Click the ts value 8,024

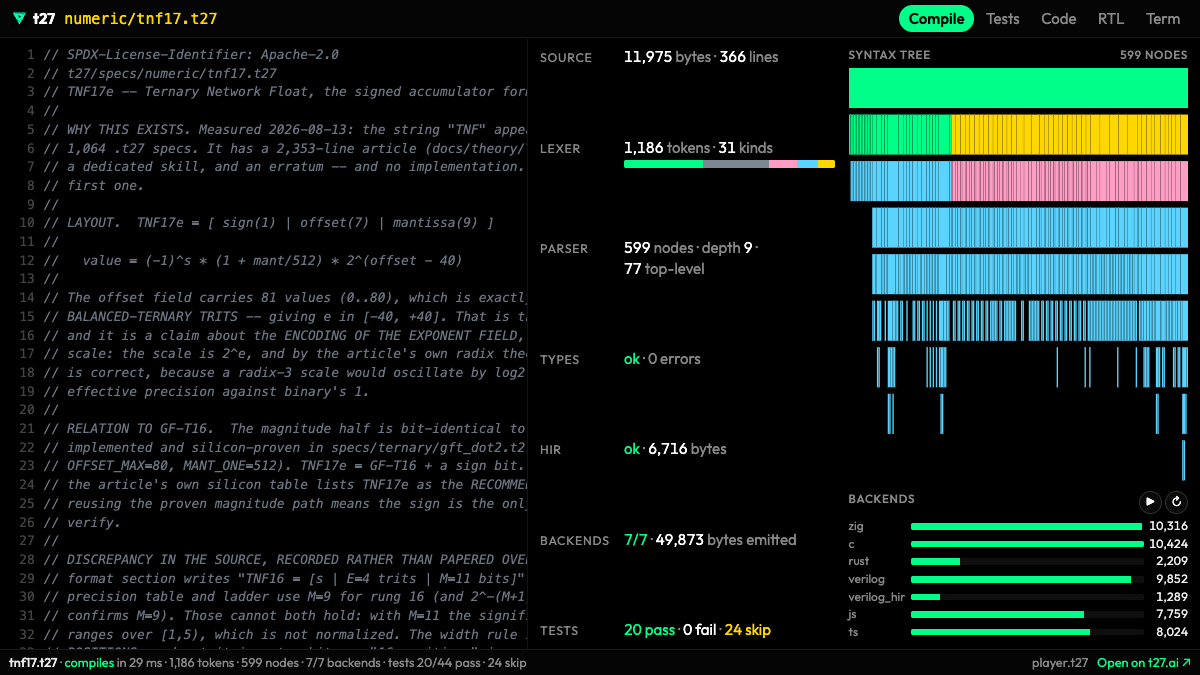coord(1171,633)
